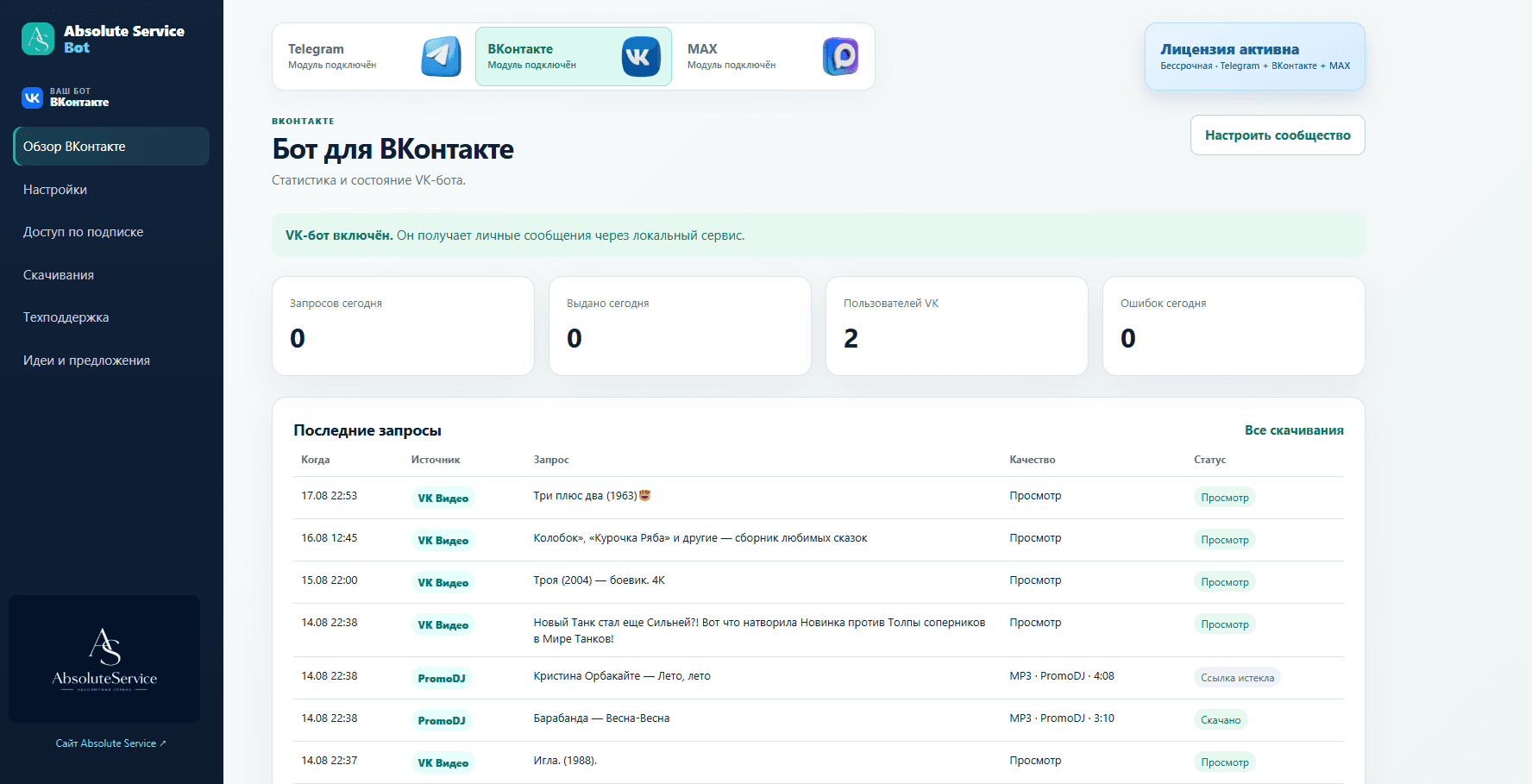Screen dimensions: 1532x784
Task: Visit 'Сайт Absolute Service' link
Action: (110, 743)
